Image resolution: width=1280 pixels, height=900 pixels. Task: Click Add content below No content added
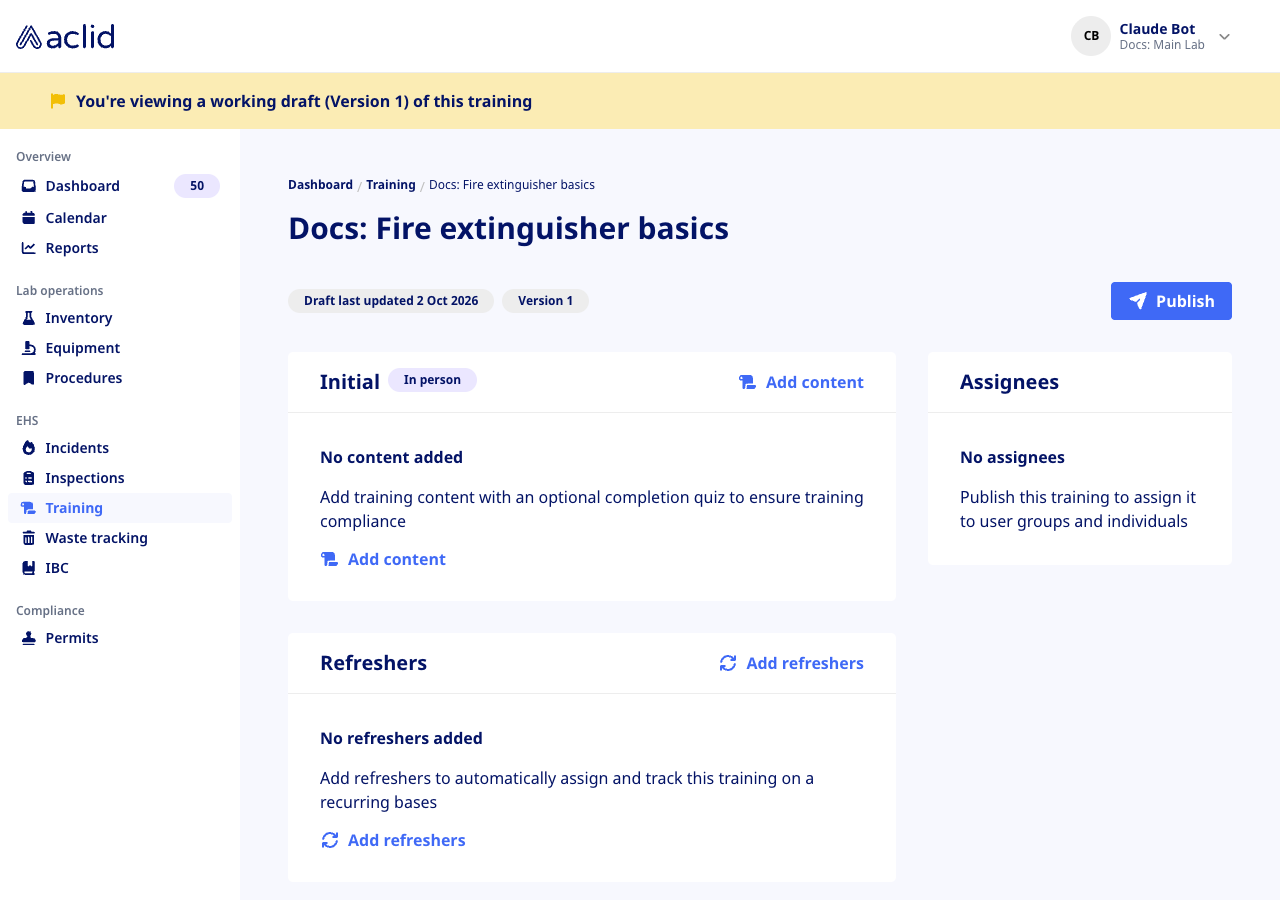(x=383, y=559)
